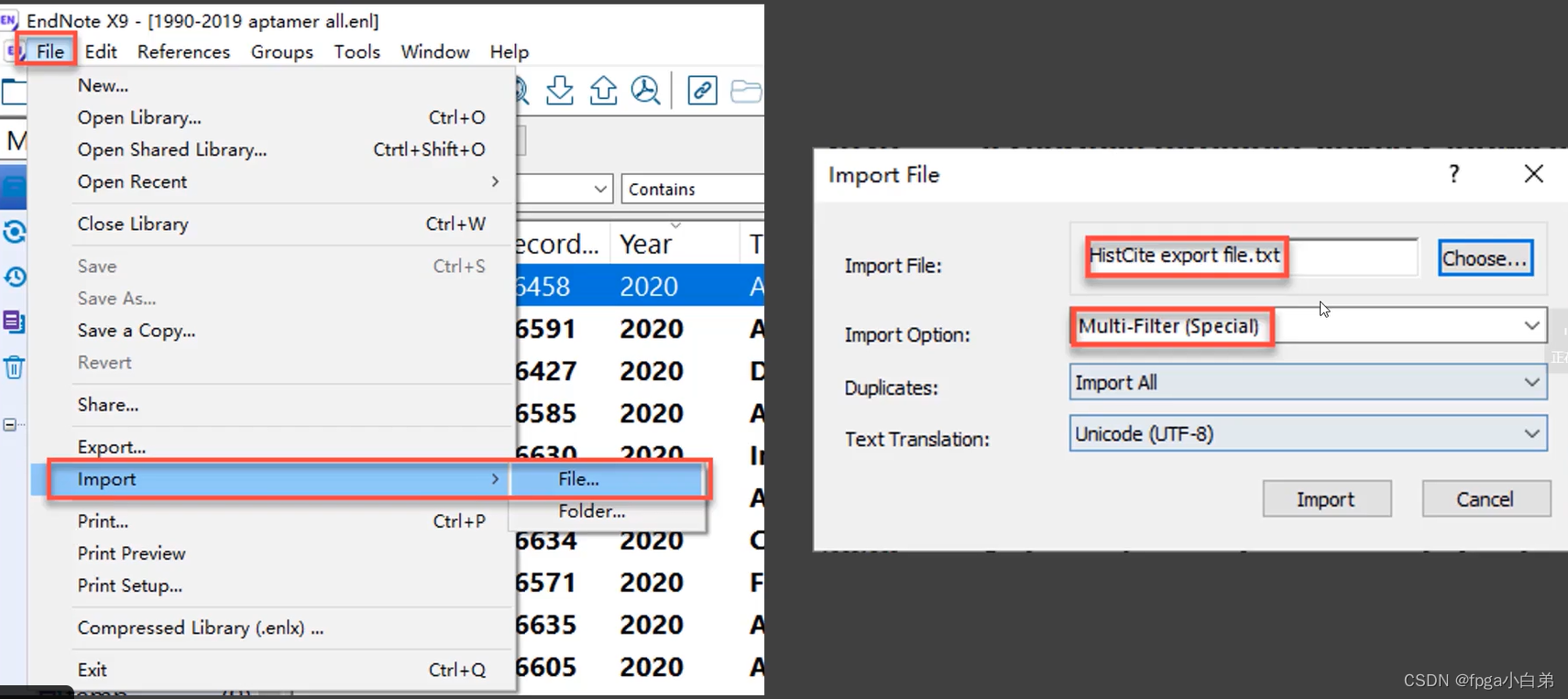Click the dialog help question mark
This screenshot has width=1568, height=699.
[1453, 174]
